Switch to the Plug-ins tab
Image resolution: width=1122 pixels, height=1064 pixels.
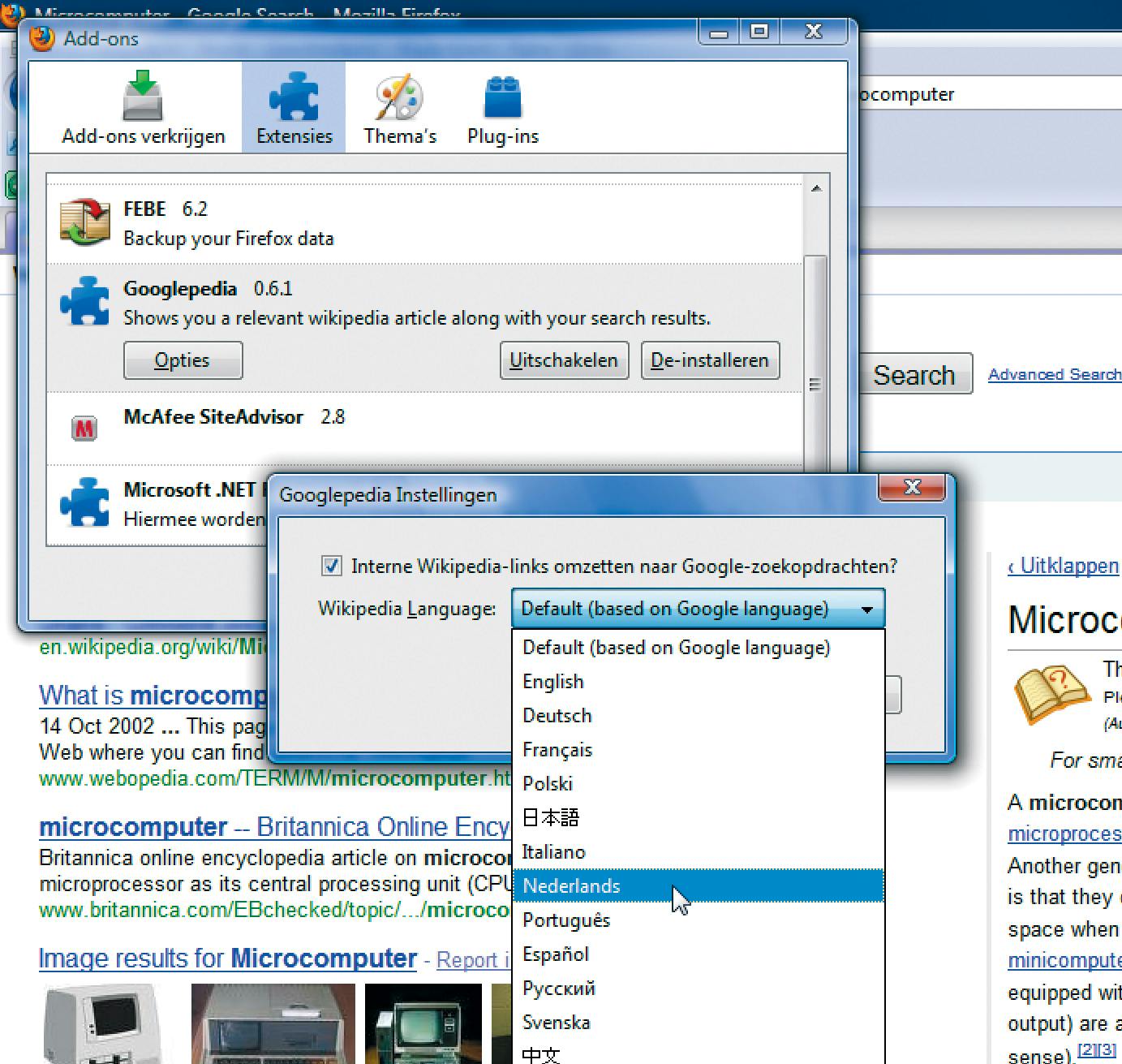(503, 108)
